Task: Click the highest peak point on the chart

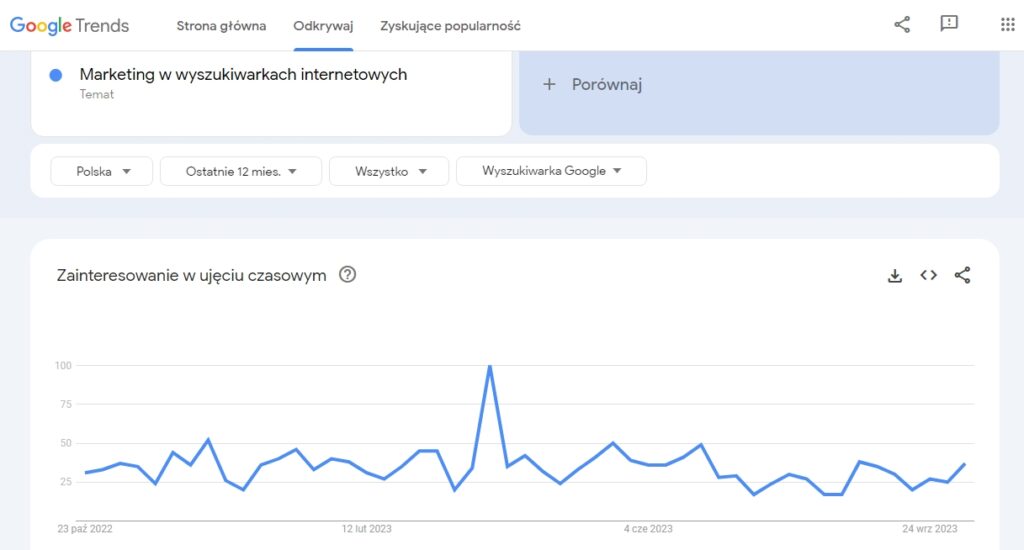Action: tap(490, 366)
